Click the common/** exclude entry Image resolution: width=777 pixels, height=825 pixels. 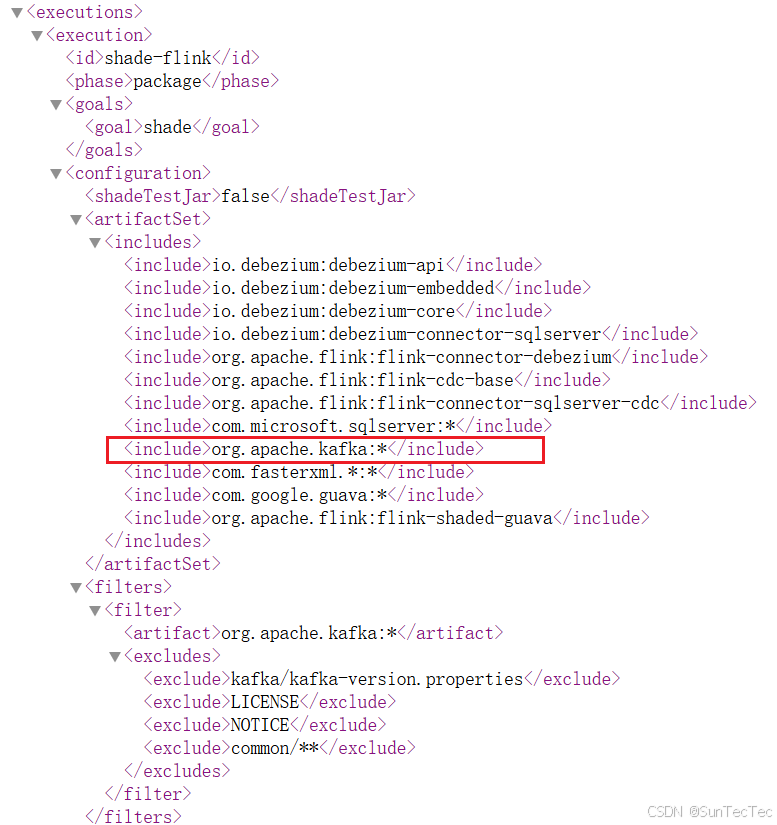[x=279, y=748]
